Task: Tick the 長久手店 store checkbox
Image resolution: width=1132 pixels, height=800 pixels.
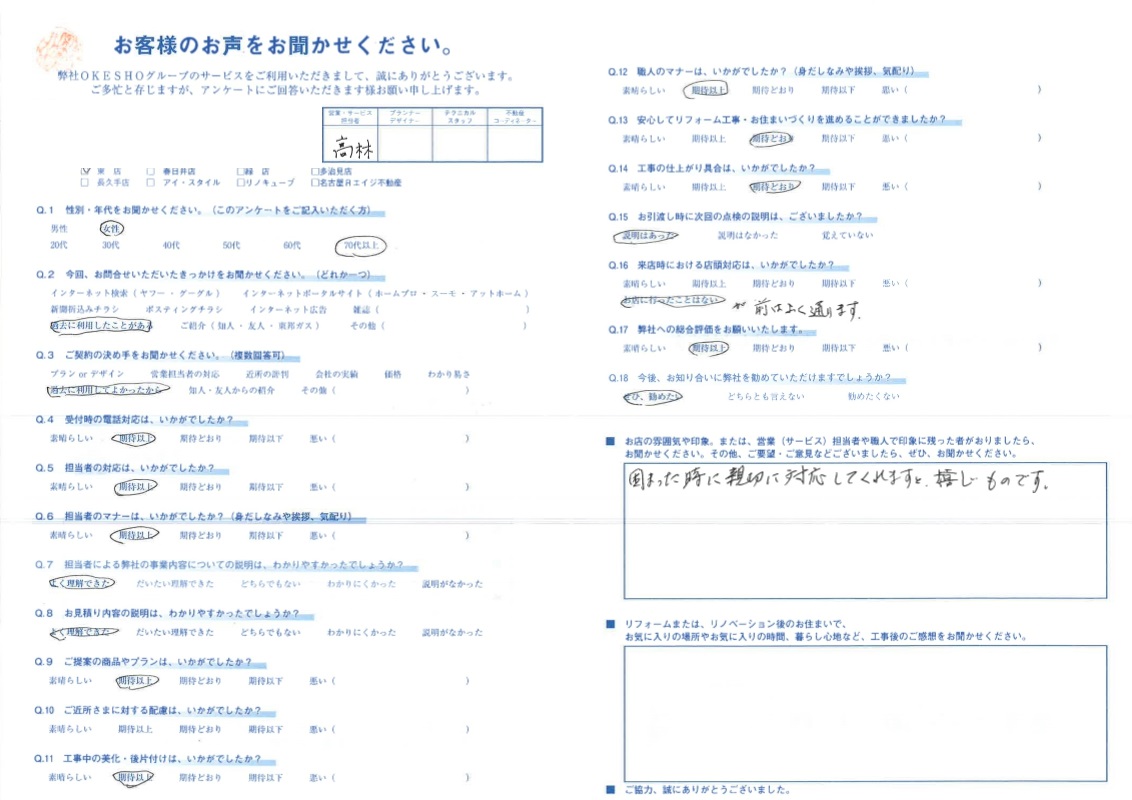Action: (85, 183)
